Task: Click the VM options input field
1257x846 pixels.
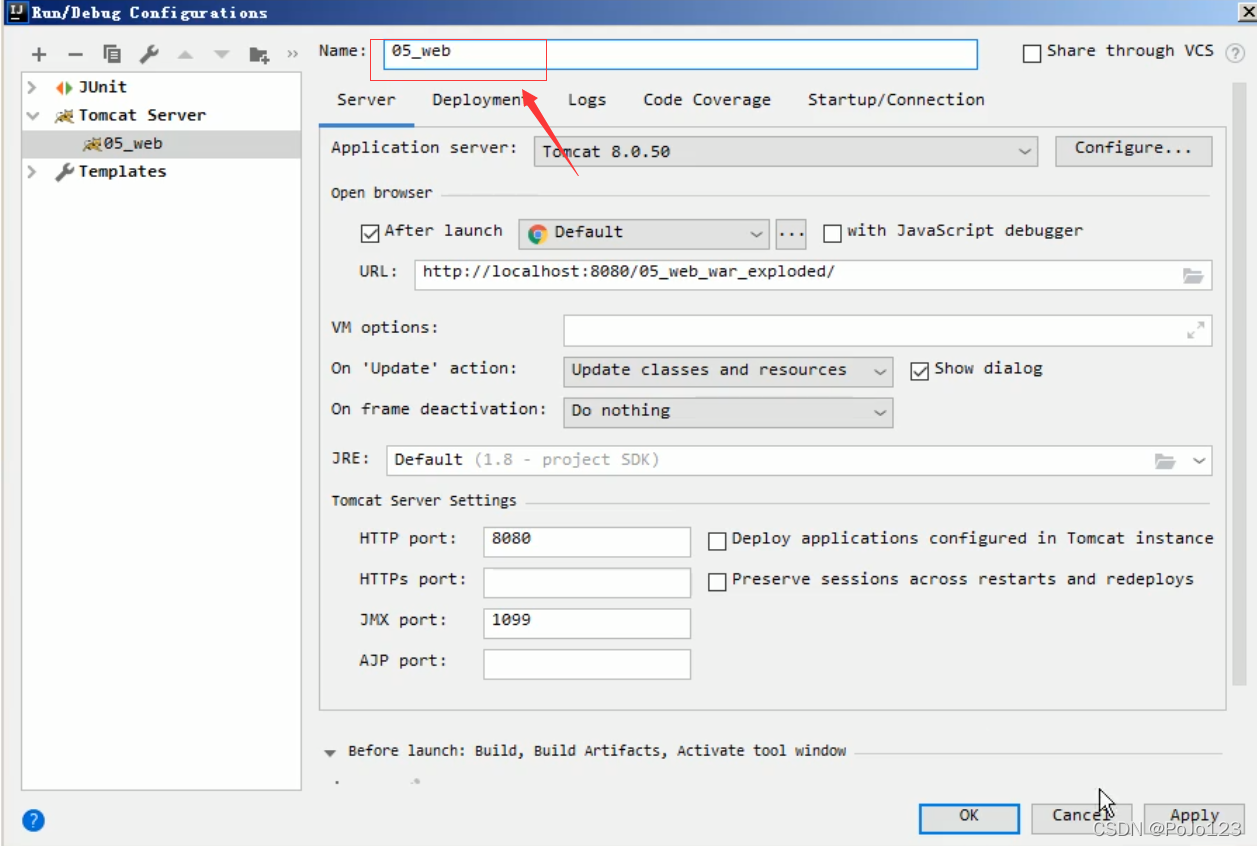Action: [x=887, y=330]
